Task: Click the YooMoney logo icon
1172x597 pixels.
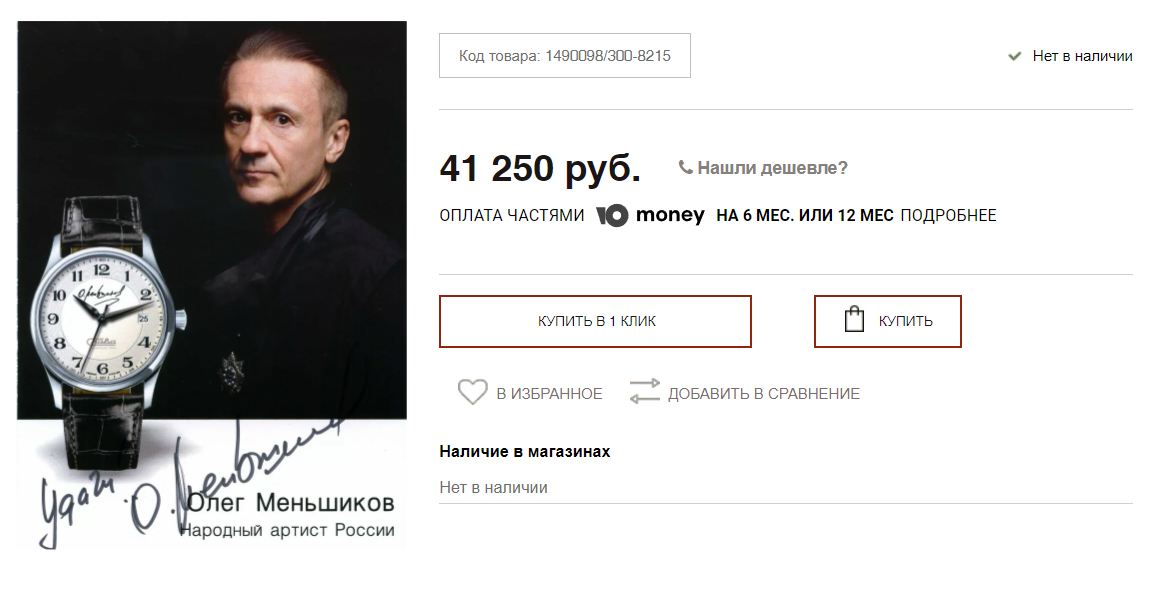Action: pos(612,215)
